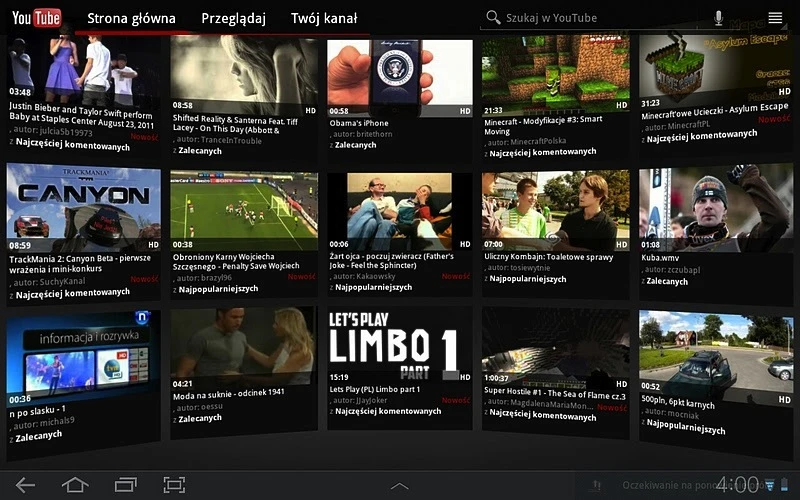Open the overflow menu icon at top right

coord(775,18)
